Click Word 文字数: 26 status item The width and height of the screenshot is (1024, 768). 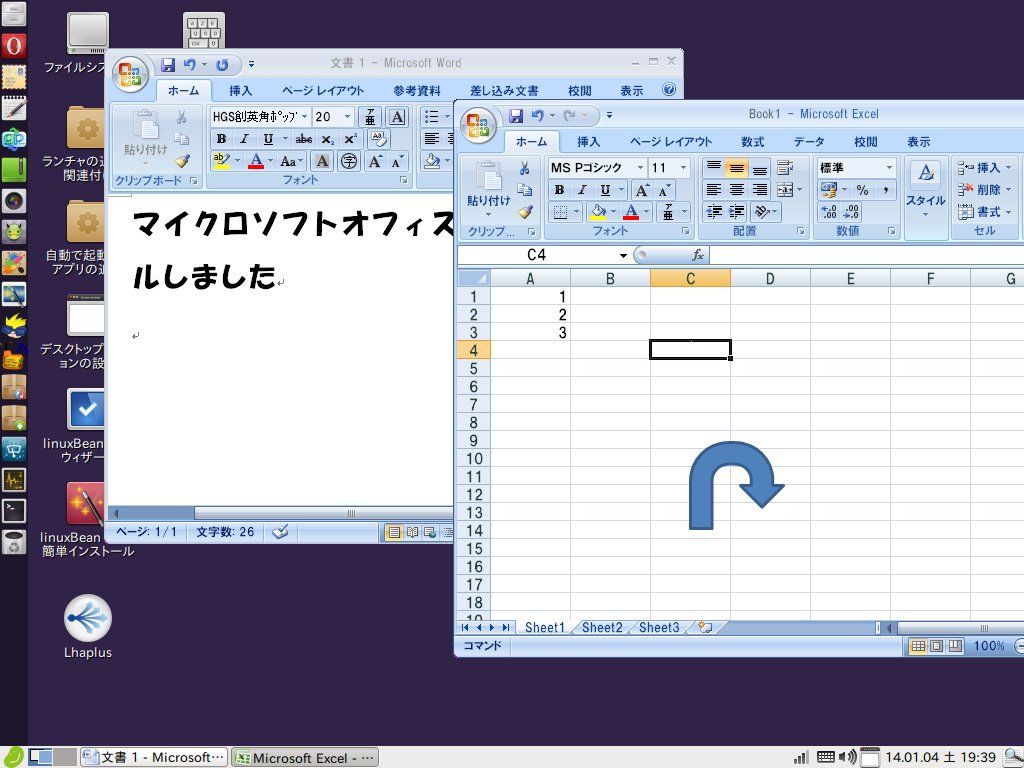coord(225,532)
